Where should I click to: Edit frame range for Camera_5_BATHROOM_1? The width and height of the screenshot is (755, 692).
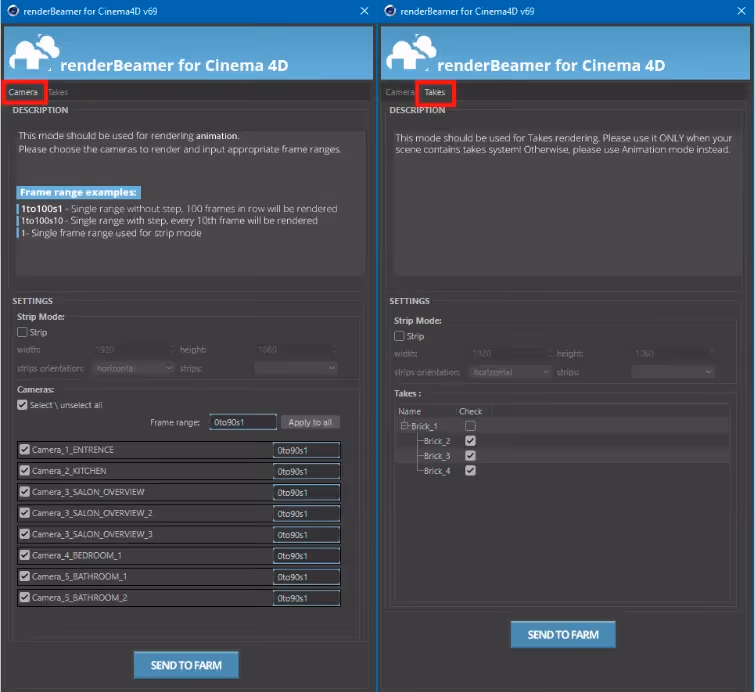307,577
